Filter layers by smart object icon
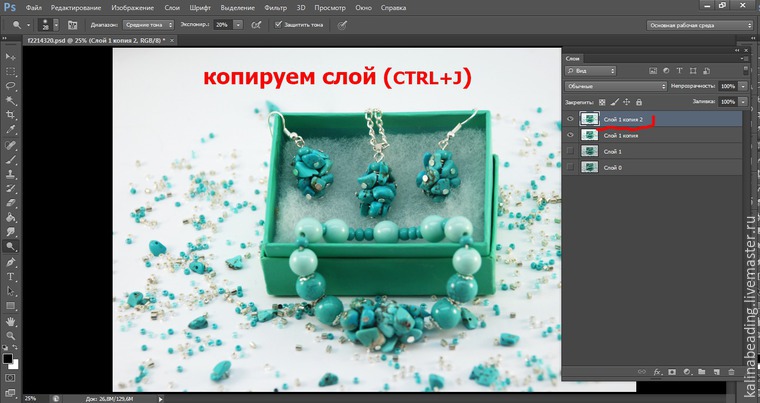Screen dimensions: 760x403 coord(706,71)
